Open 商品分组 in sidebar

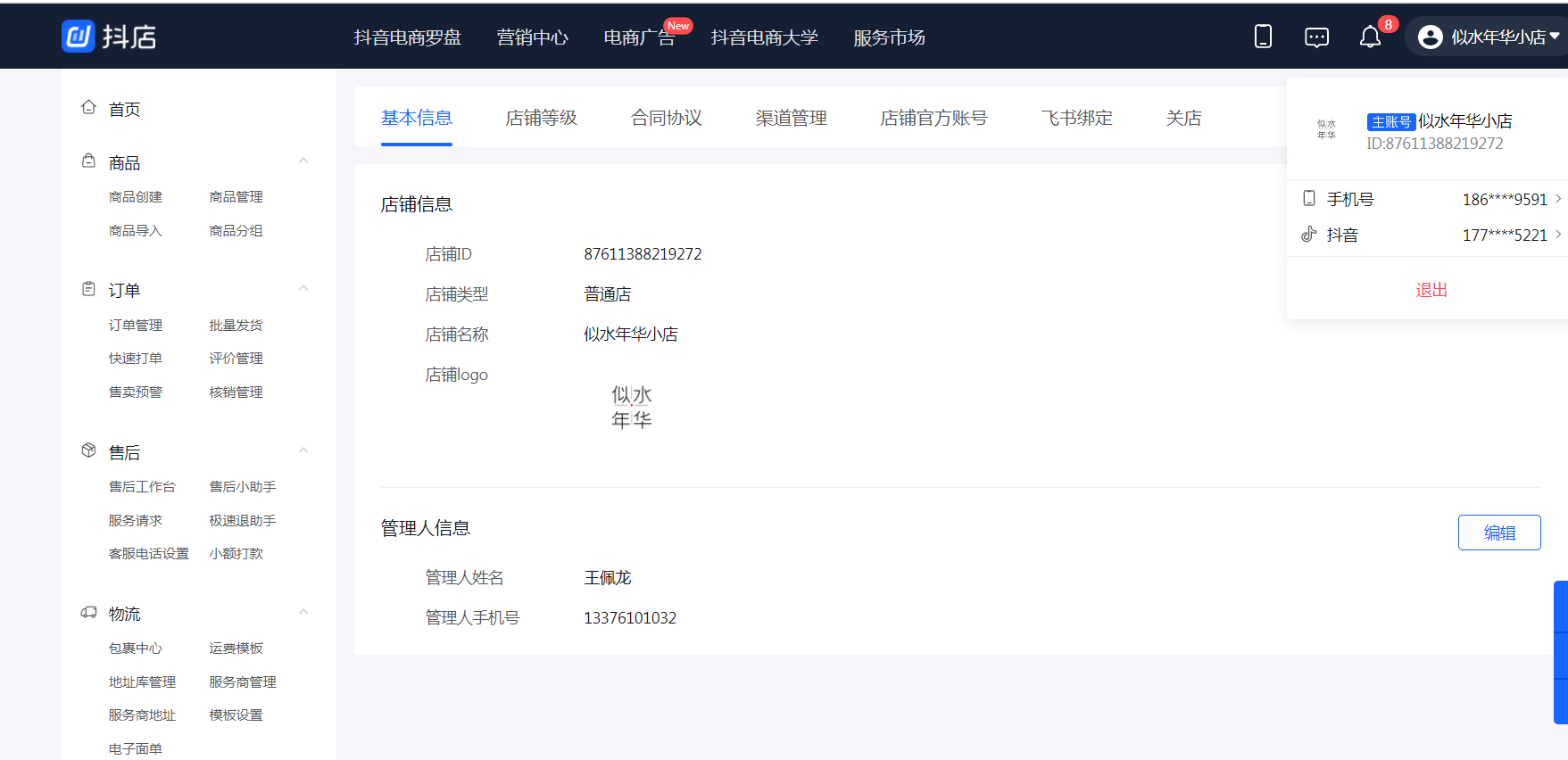pos(236,231)
